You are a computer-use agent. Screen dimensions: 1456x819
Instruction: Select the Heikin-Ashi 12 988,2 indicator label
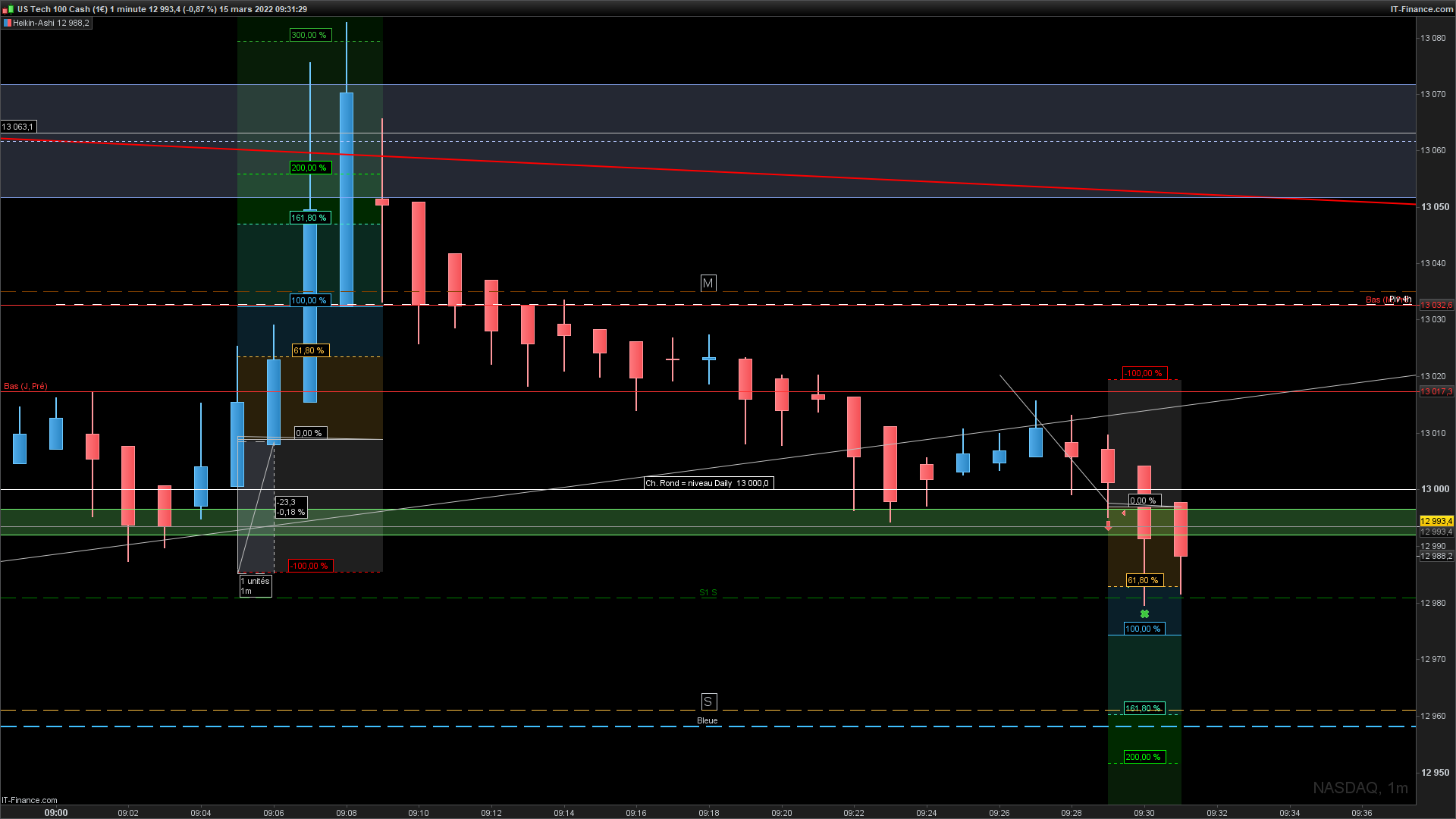[51, 24]
